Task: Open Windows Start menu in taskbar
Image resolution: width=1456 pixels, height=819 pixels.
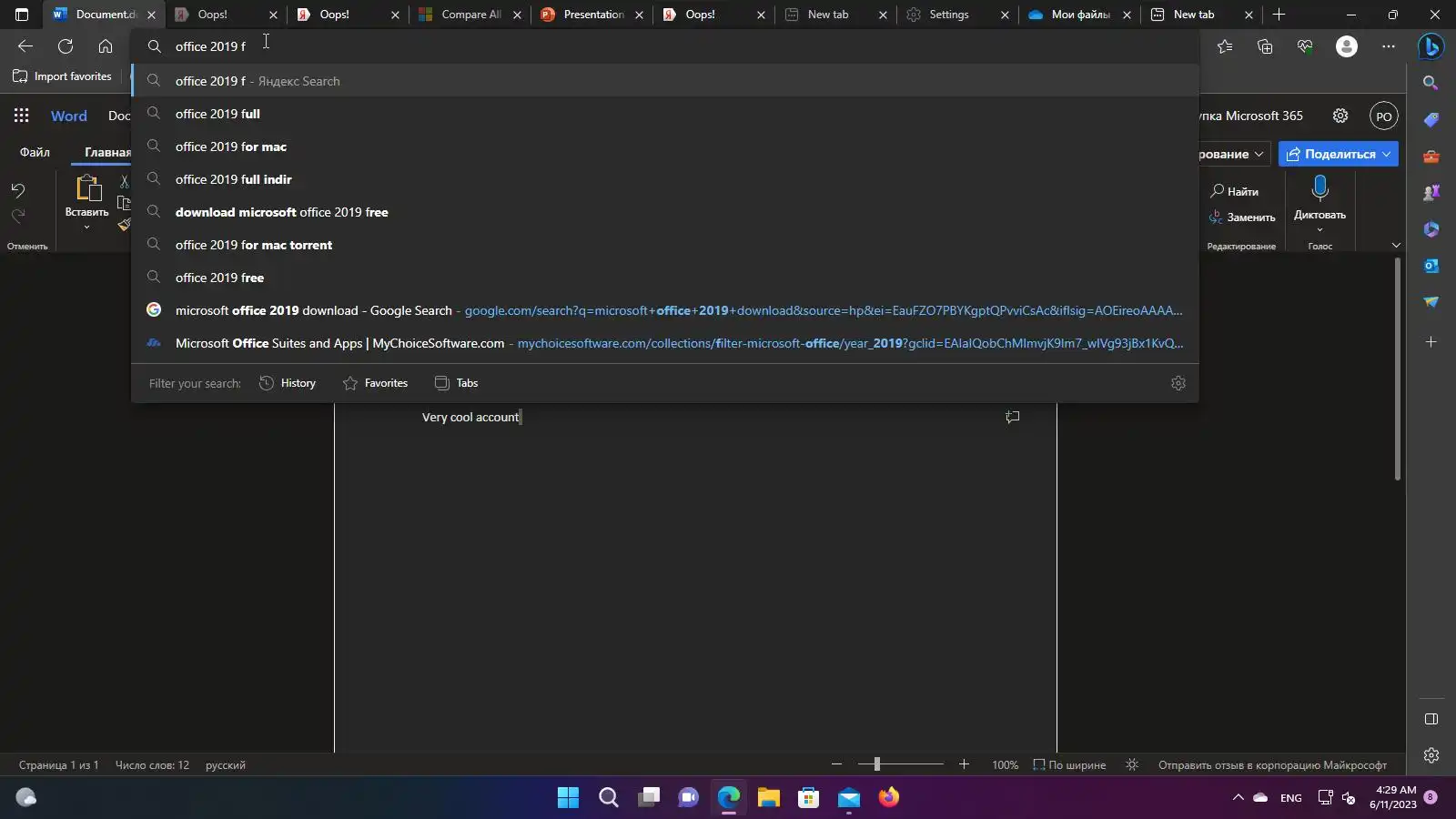Action: point(568,798)
